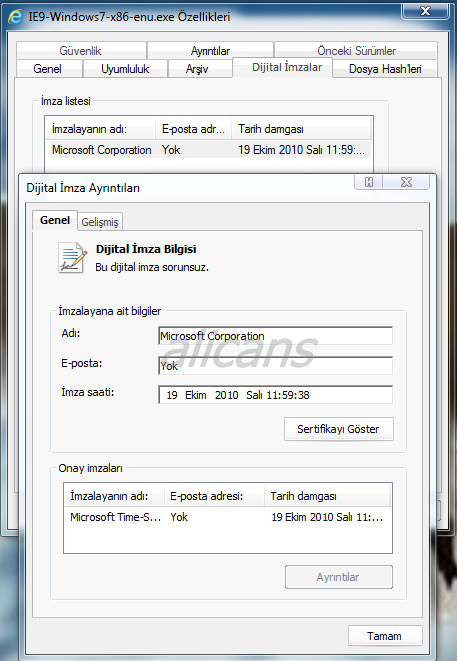This screenshot has width=457, height=661.
Task: Click the Sertifikayı Göster button
Action: pos(339,429)
